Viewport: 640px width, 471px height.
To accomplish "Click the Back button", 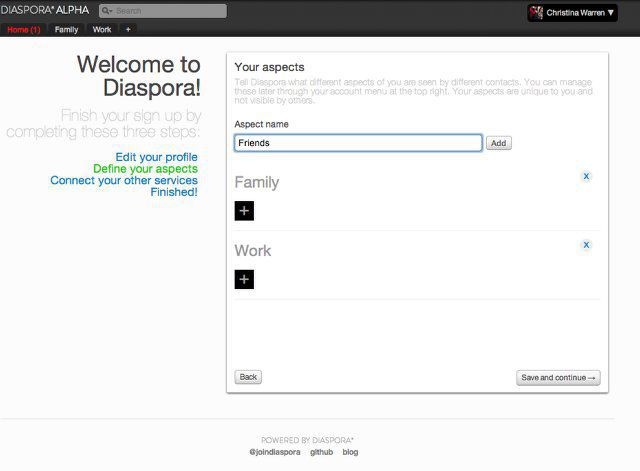I will (x=248, y=377).
